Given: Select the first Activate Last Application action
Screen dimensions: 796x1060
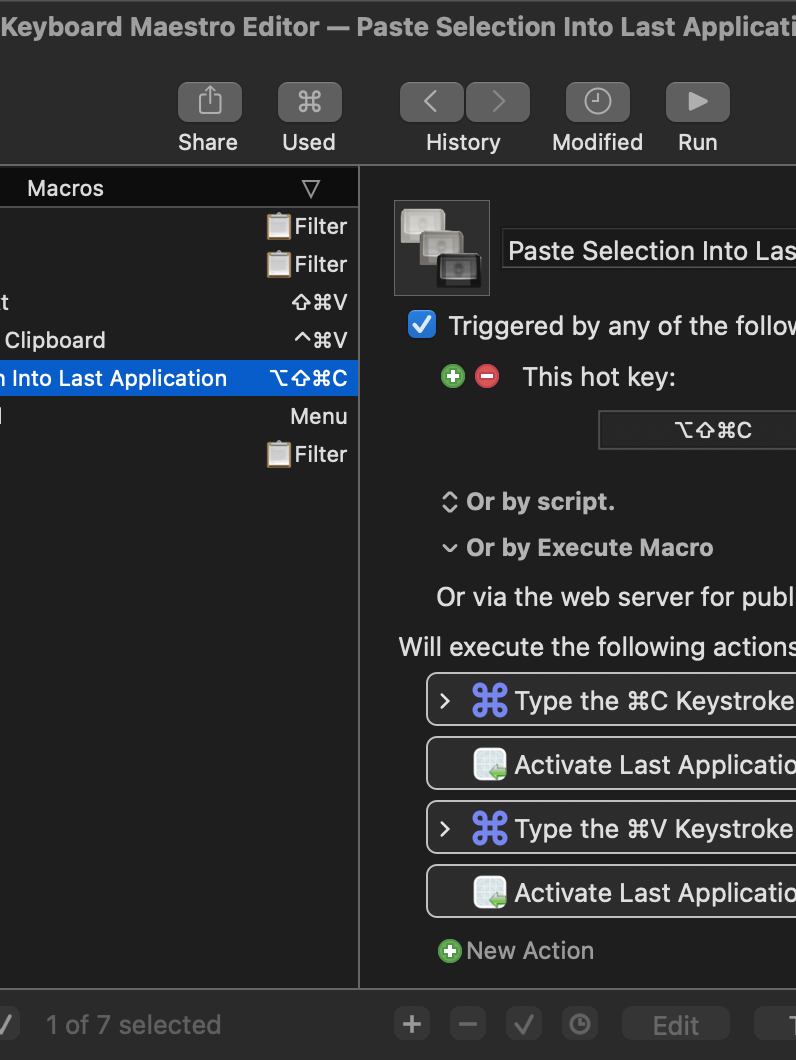Looking at the screenshot, I should pyautogui.click(x=611, y=764).
